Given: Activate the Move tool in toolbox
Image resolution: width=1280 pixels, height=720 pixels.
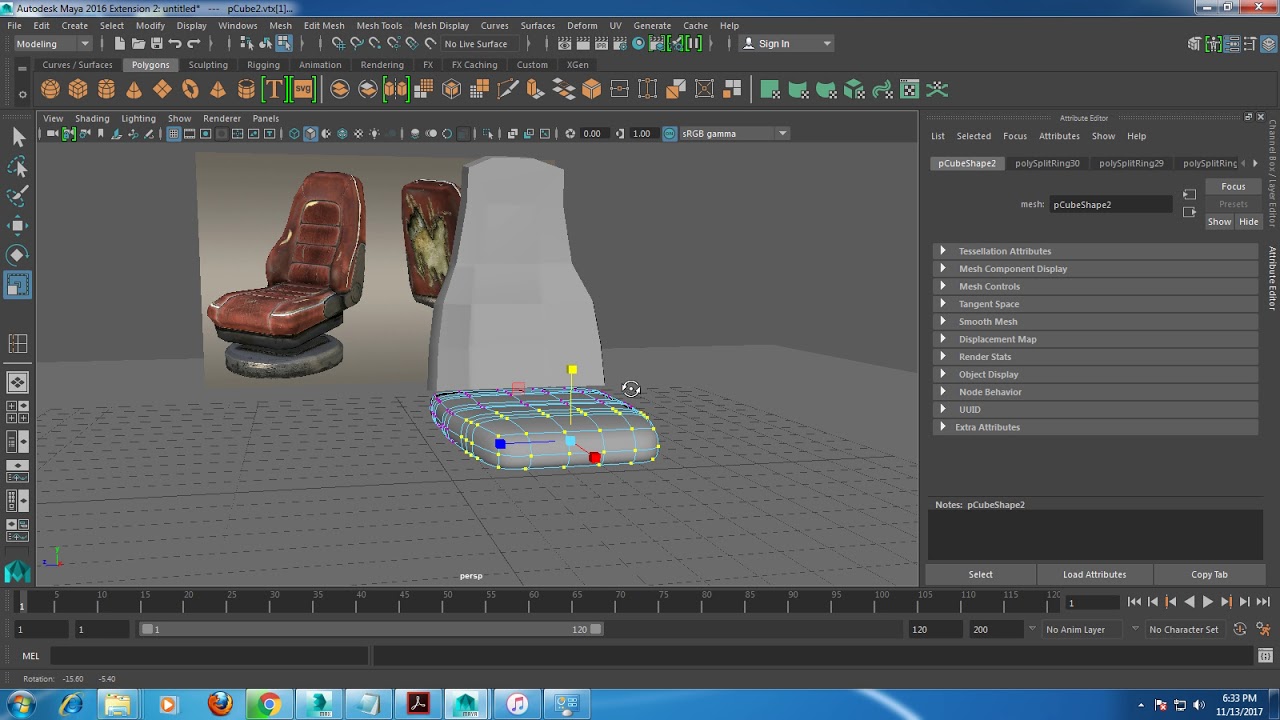Looking at the screenshot, I should click(x=18, y=226).
